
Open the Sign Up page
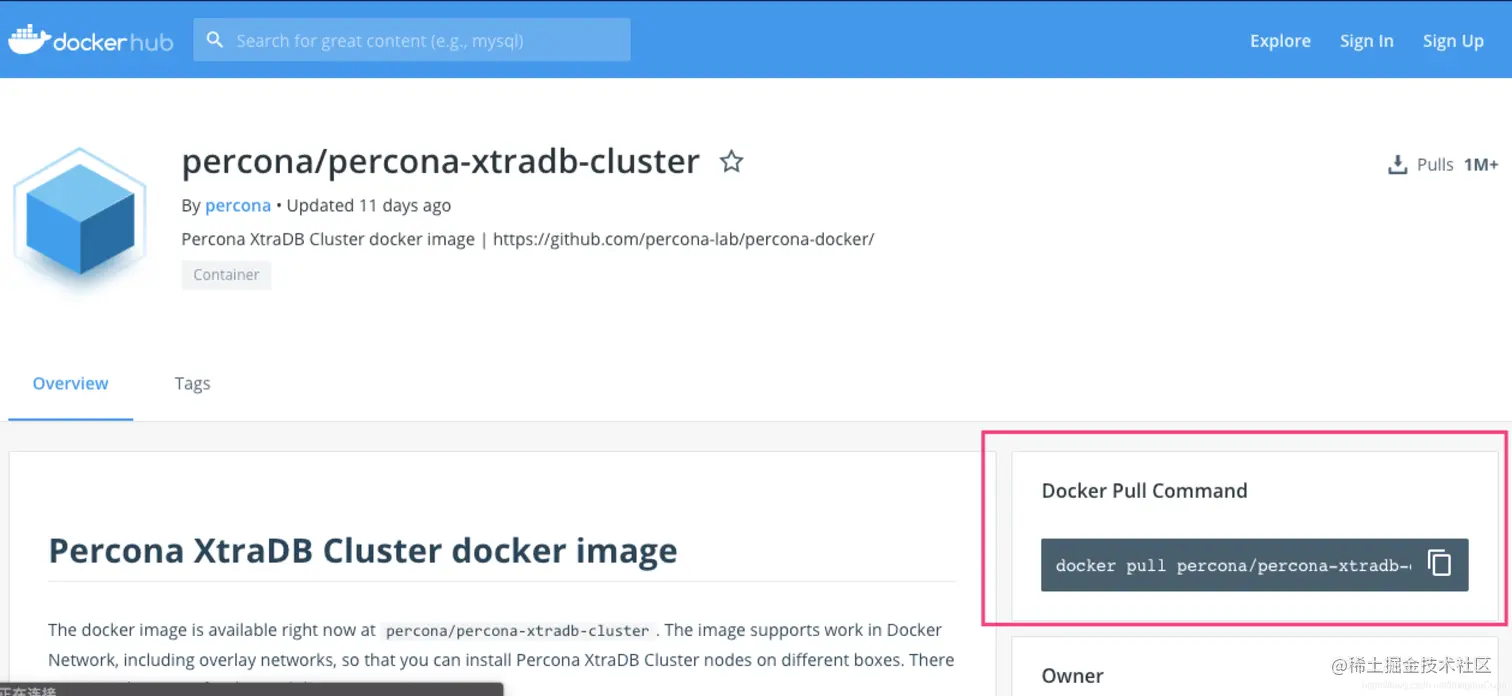click(1453, 41)
